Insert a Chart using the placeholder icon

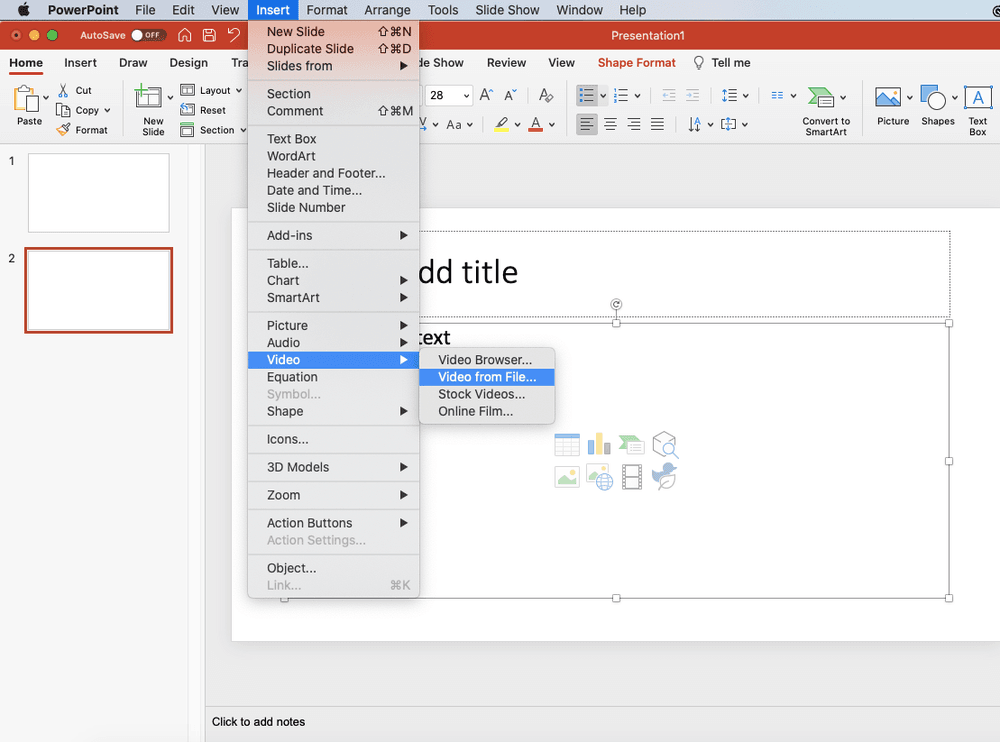tap(599, 443)
